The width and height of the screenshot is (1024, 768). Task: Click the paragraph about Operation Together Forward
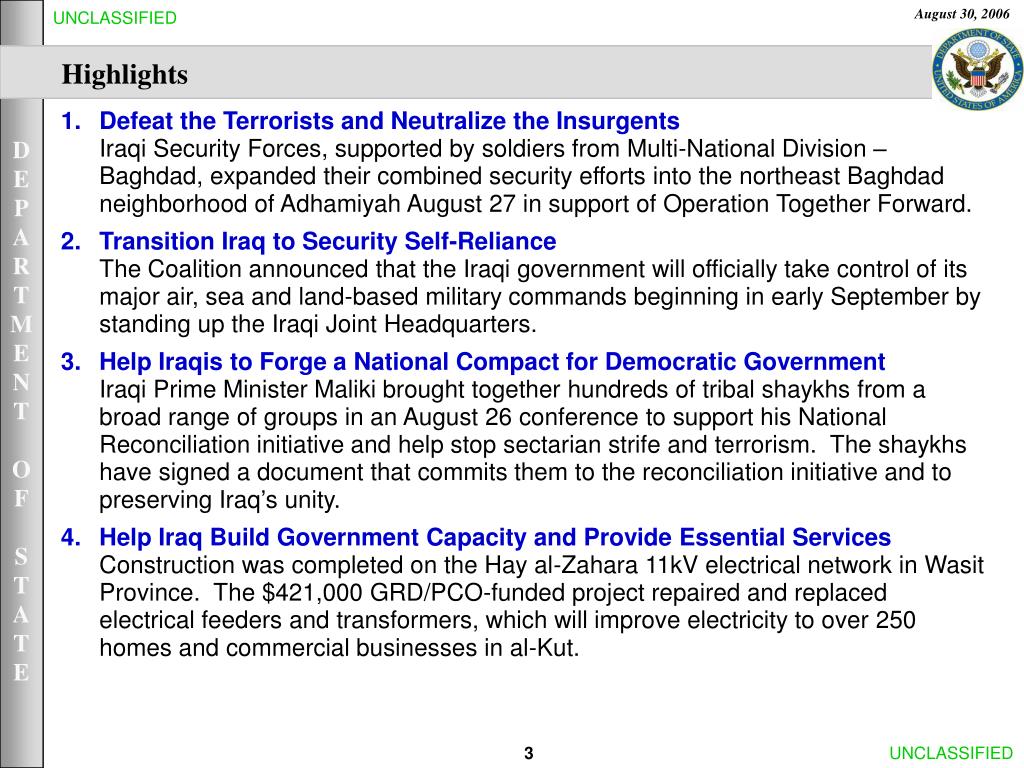535,178
